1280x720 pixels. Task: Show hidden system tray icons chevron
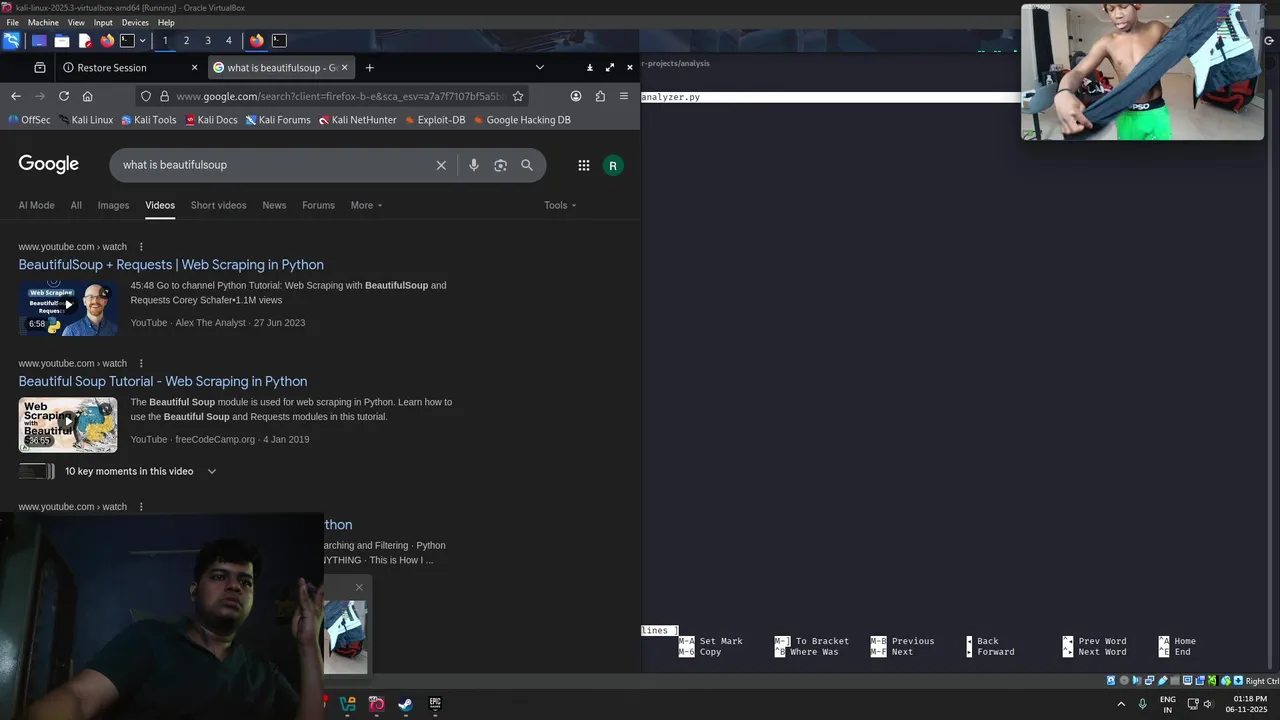(x=1120, y=704)
